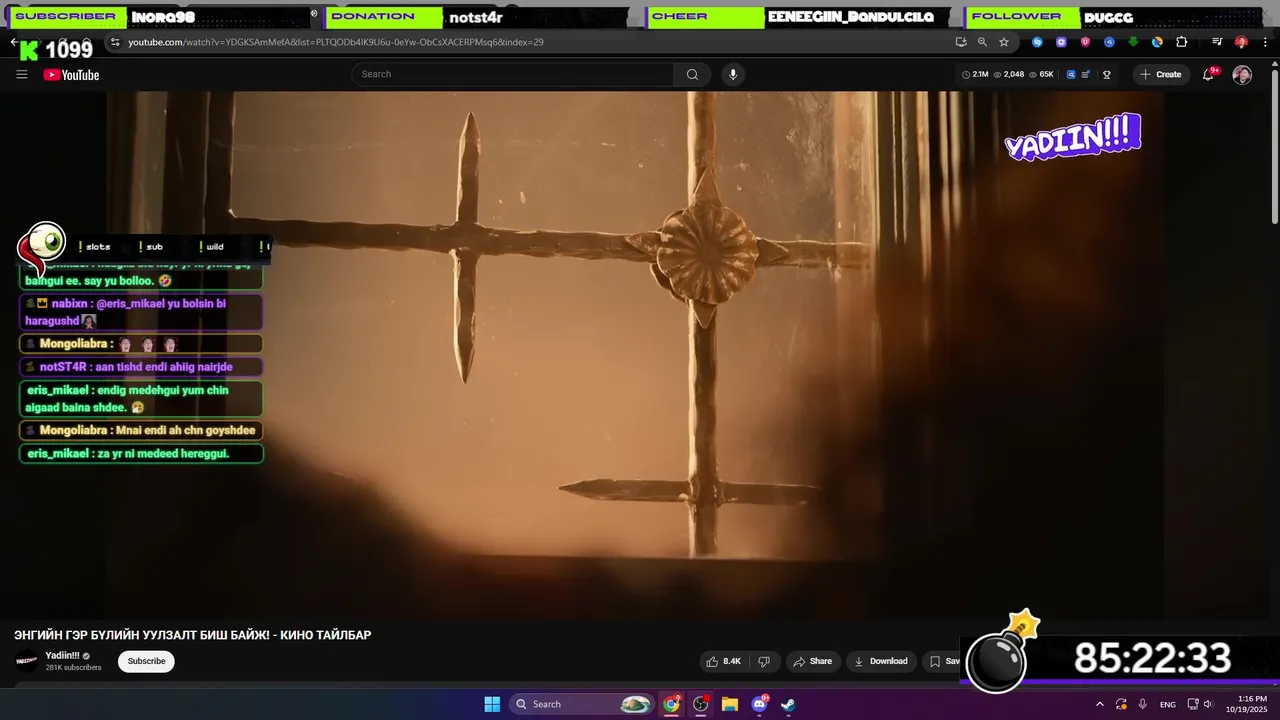Click the video title text
The height and width of the screenshot is (720, 1280).
(x=192, y=635)
